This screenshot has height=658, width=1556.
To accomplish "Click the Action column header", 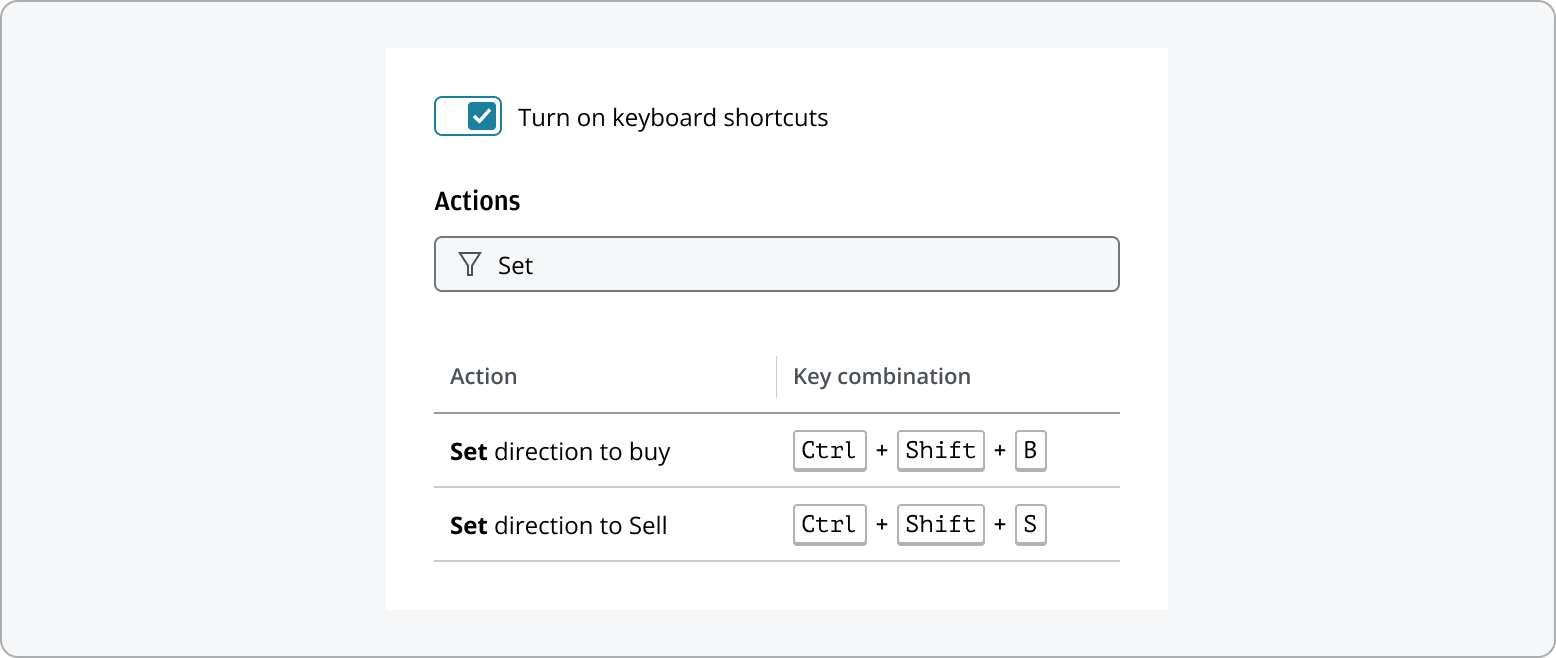I will coord(484,376).
